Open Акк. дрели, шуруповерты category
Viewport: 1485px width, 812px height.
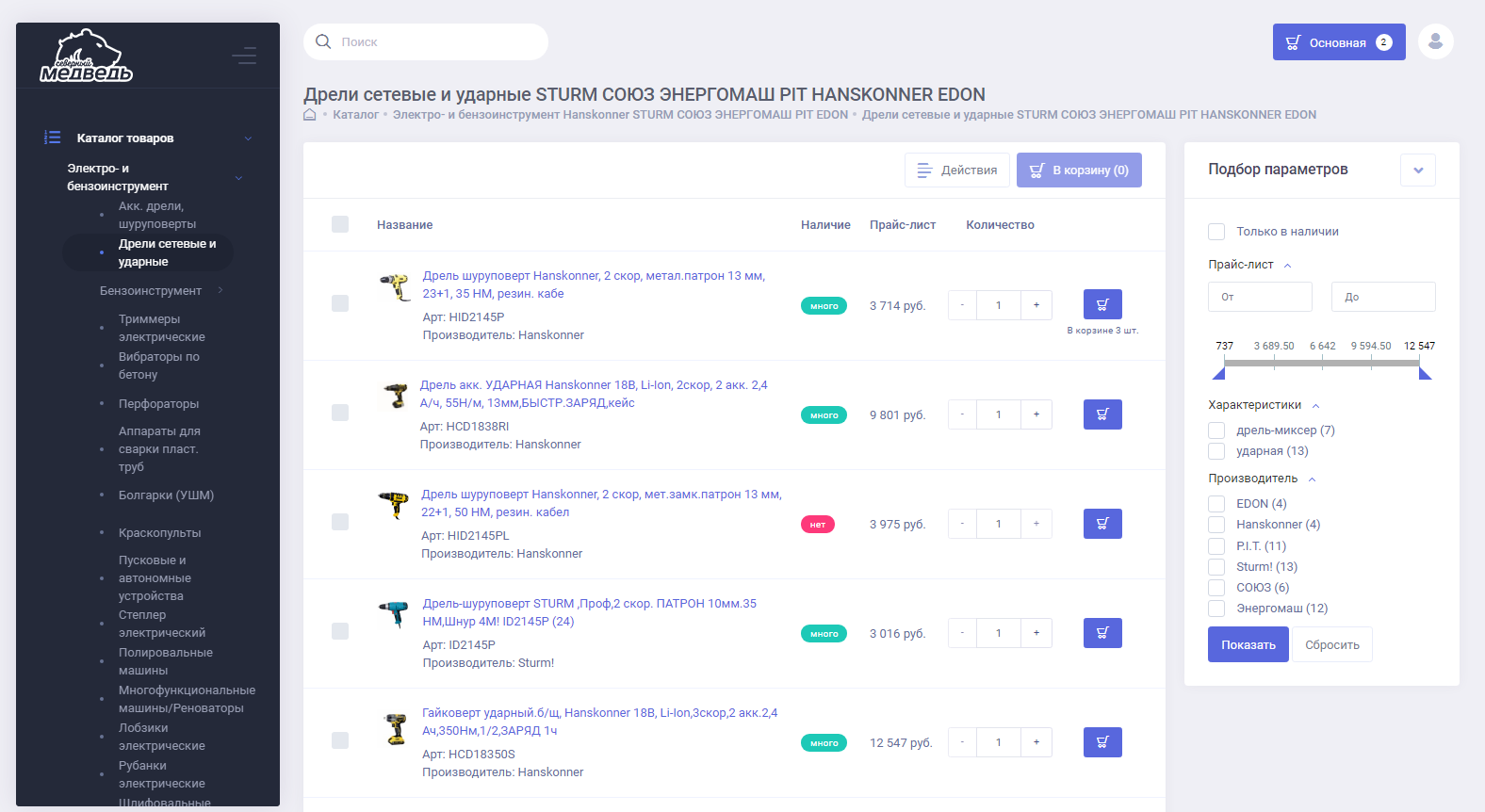(157, 215)
